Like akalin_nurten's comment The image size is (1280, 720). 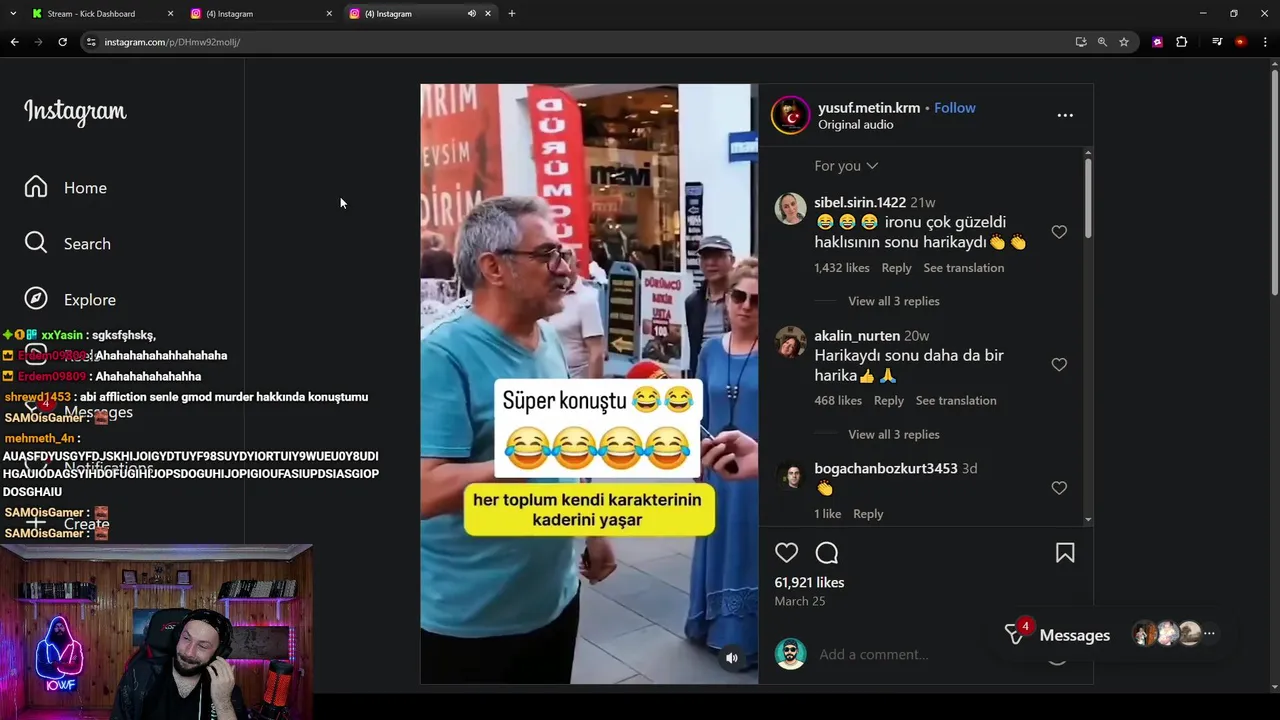[x=1059, y=365]
